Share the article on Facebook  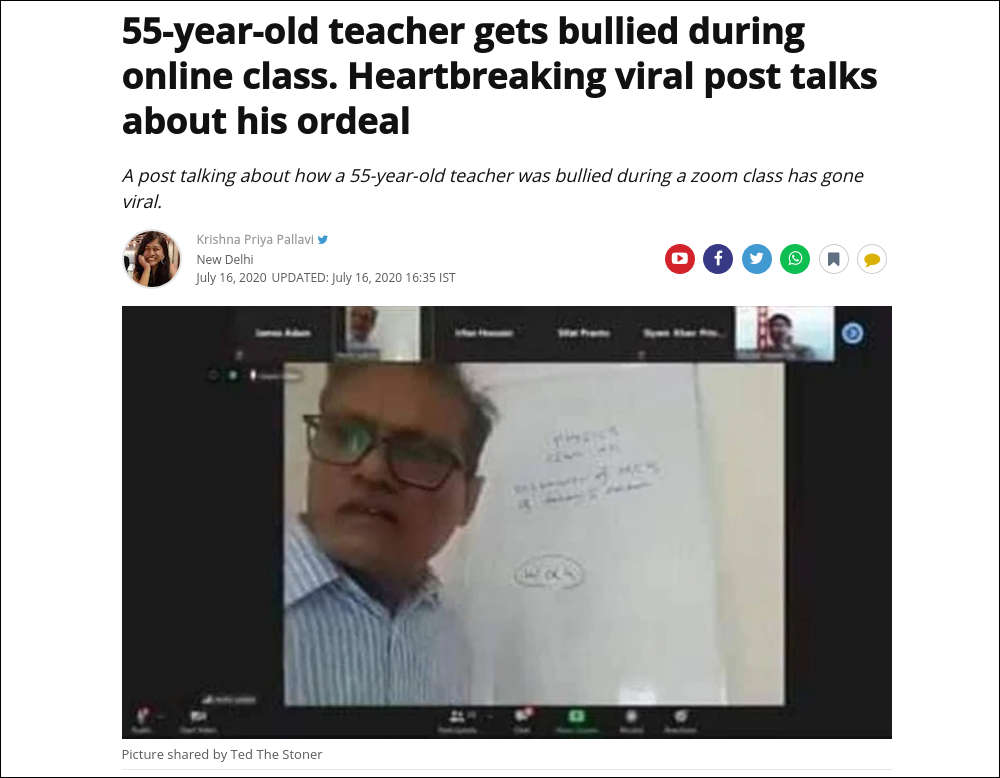coord(718,259)
